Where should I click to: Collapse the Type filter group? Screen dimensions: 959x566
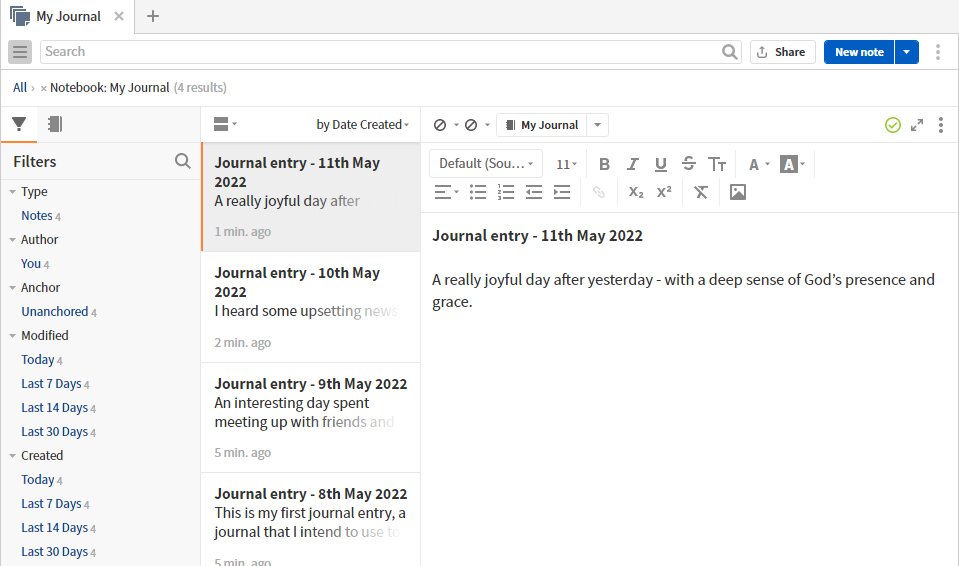12,192
